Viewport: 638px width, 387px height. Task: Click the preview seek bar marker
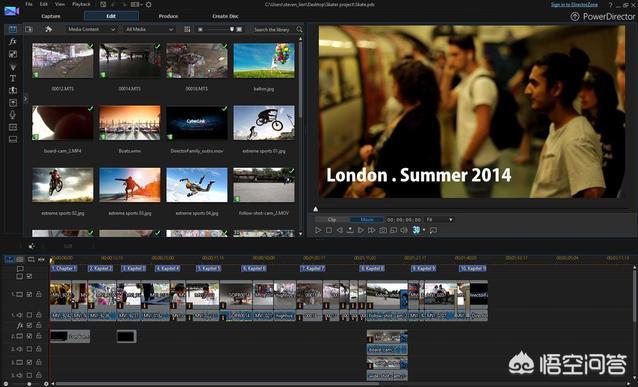pos(315,209)
